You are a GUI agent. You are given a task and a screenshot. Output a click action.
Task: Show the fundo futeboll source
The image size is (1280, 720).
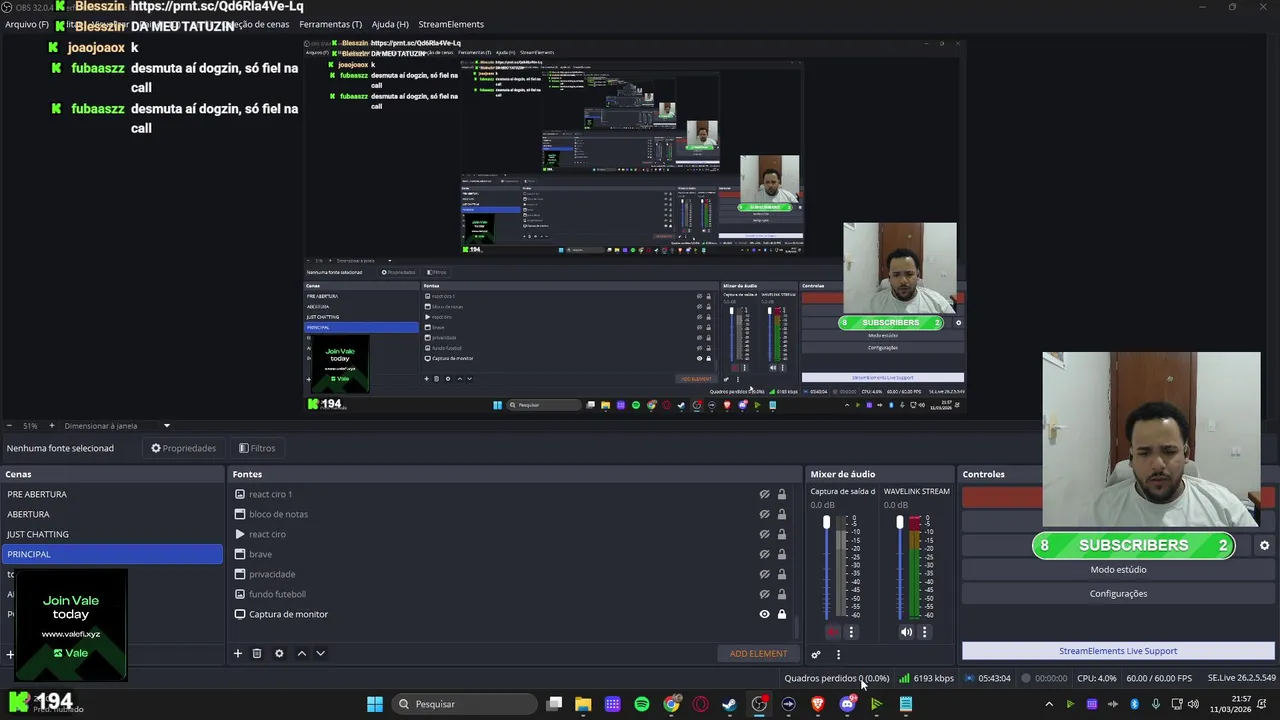[764, 594]
